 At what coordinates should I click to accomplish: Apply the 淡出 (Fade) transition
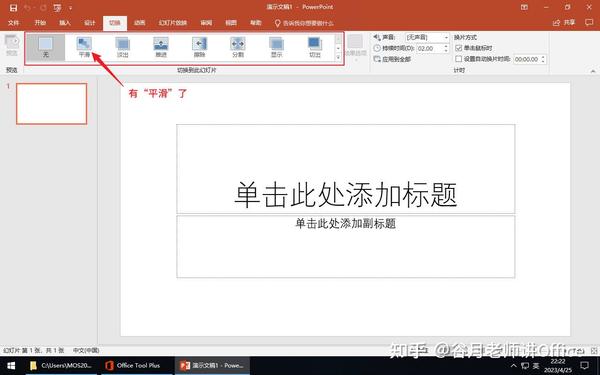122,47
